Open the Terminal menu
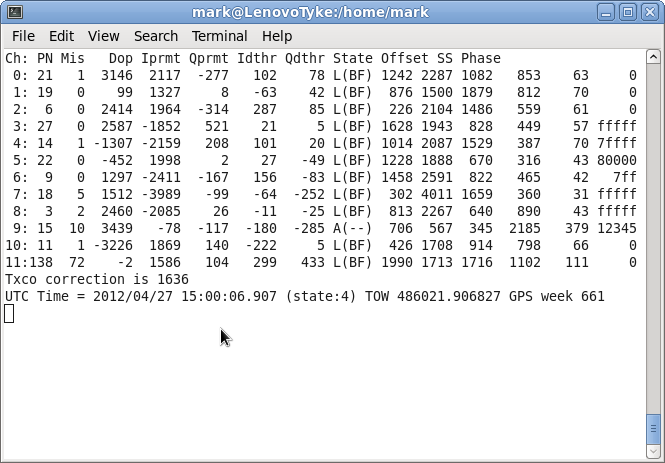The image size is (665, 463). pyautogui.click(x=219, y=36)
